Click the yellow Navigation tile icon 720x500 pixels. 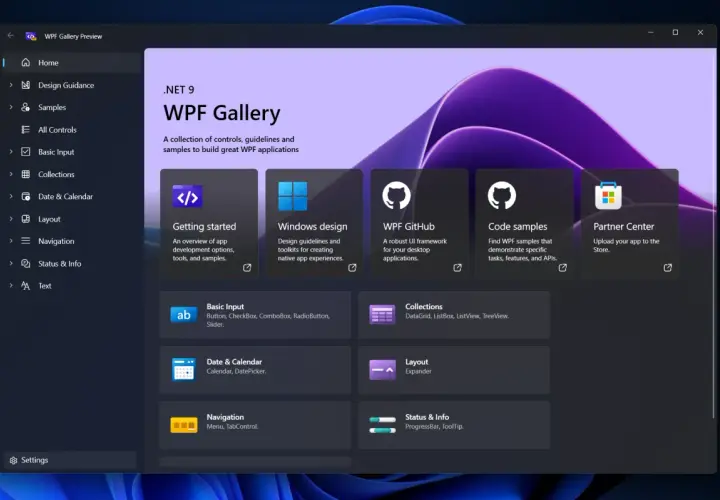click(184, 425)
